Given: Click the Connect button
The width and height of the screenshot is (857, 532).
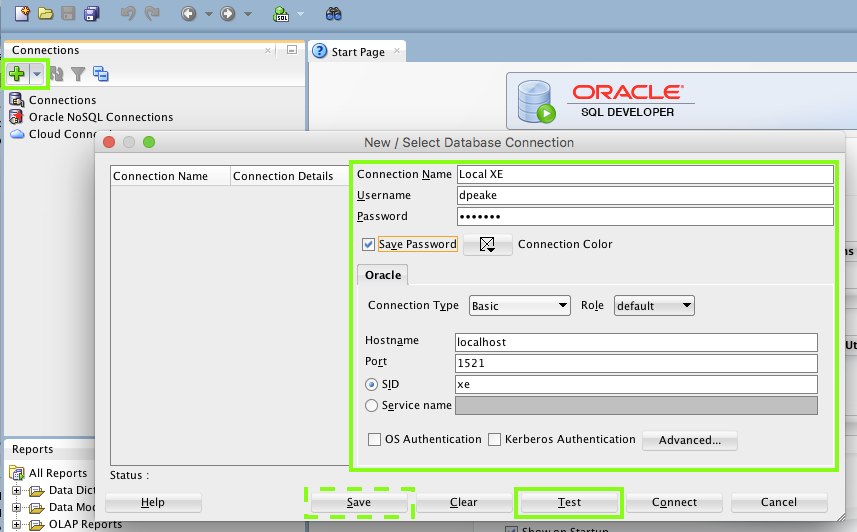Looking at the screenshot, I should [x=674, y=502].
